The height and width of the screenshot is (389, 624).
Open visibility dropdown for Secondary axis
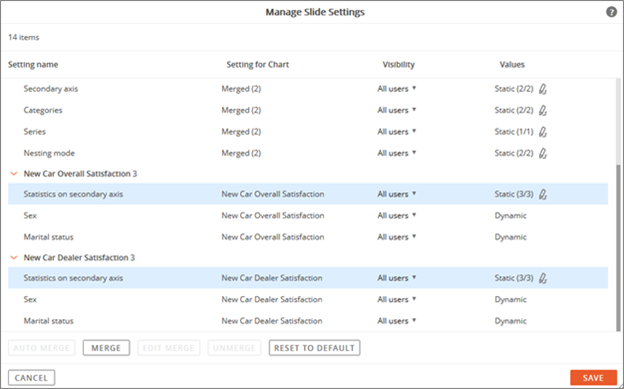point(397,89)
